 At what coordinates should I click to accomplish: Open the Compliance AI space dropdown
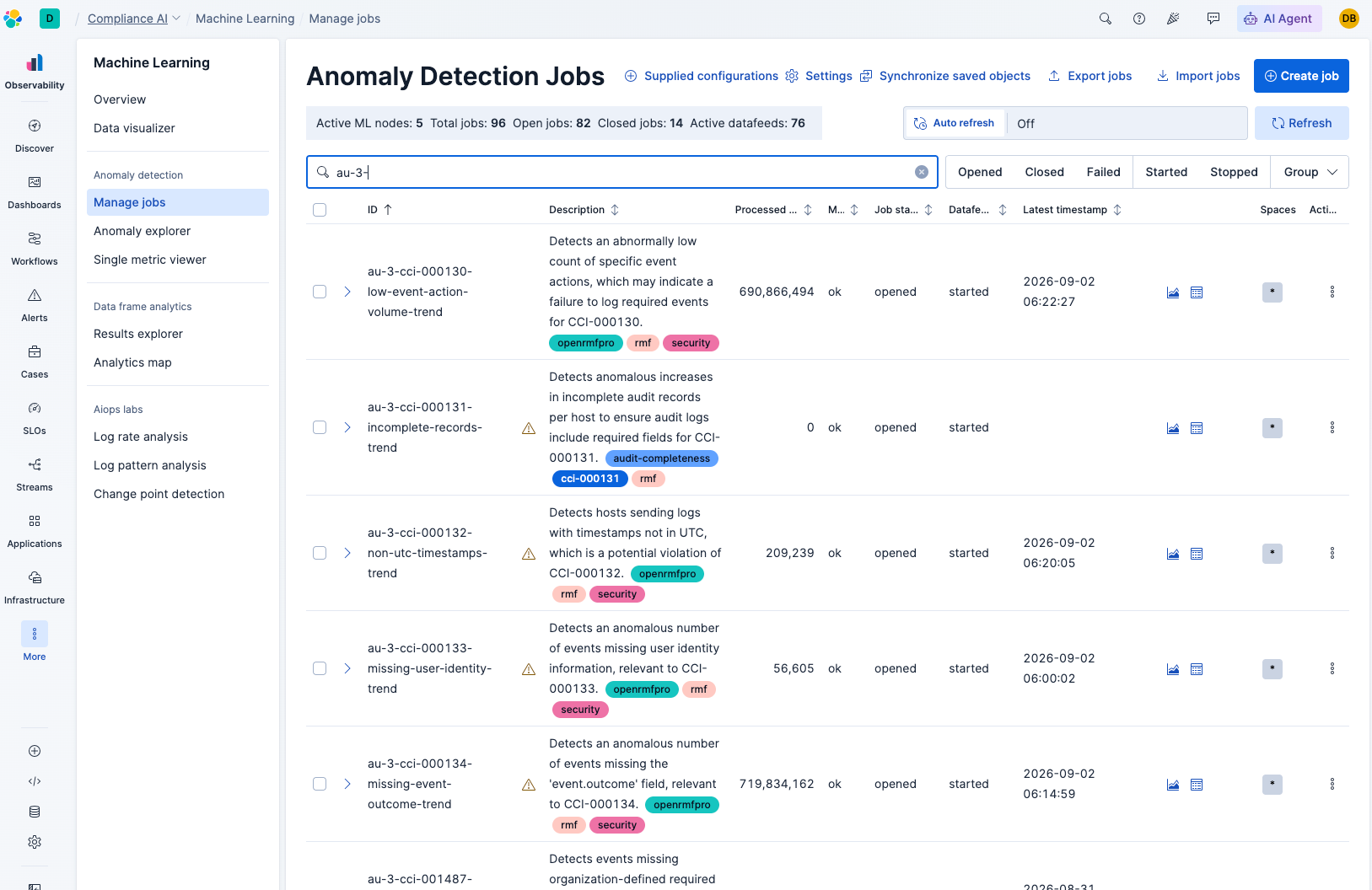point(134,19)
